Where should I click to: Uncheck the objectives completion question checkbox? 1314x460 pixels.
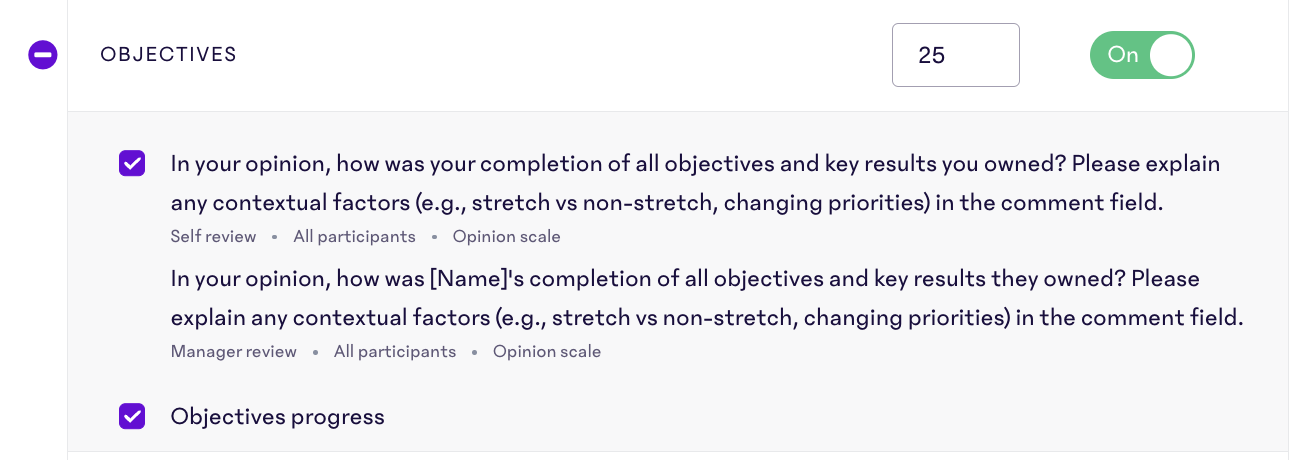[132, 163]
